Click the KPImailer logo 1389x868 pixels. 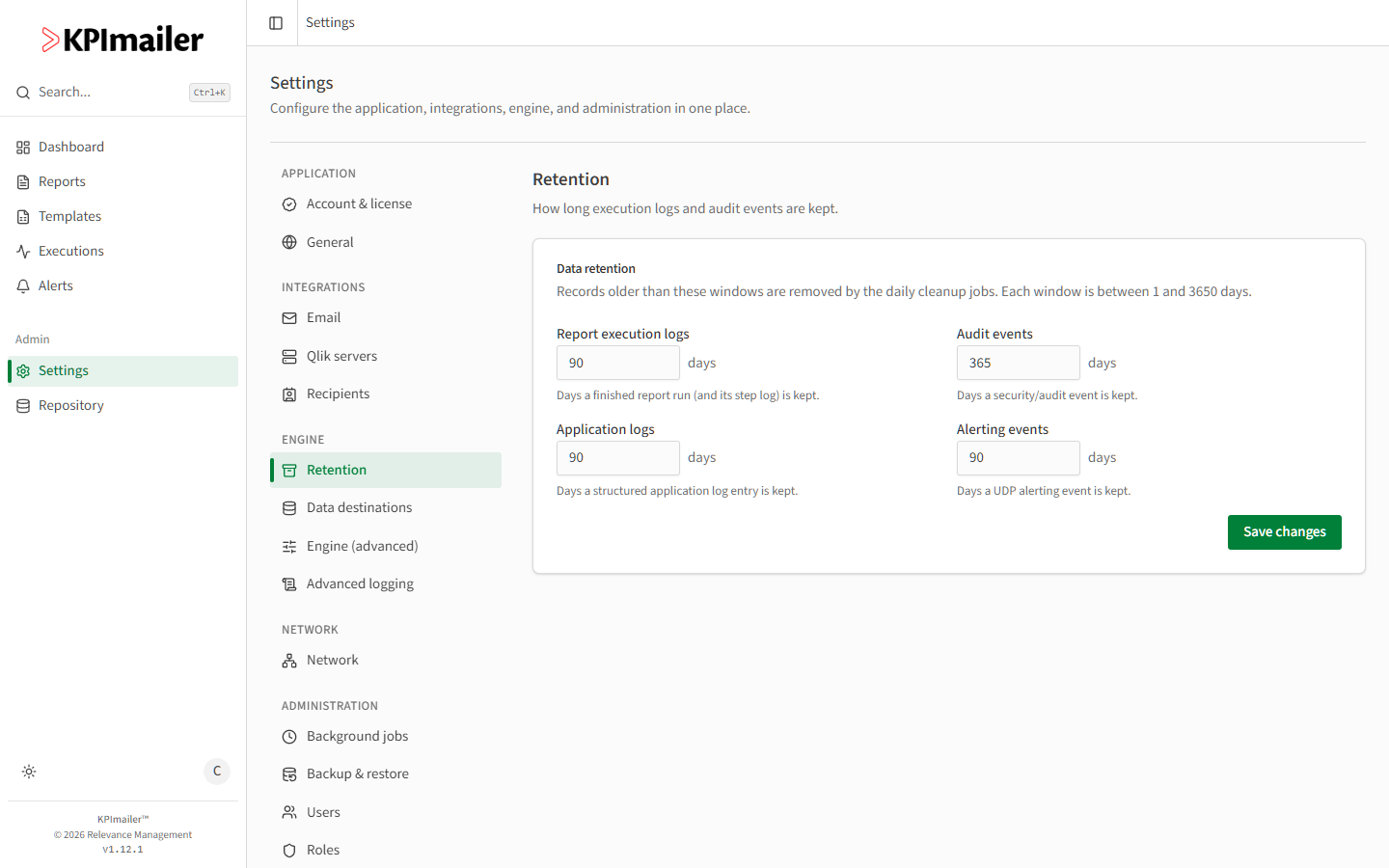pyautogui.click(x=123, y=40)
